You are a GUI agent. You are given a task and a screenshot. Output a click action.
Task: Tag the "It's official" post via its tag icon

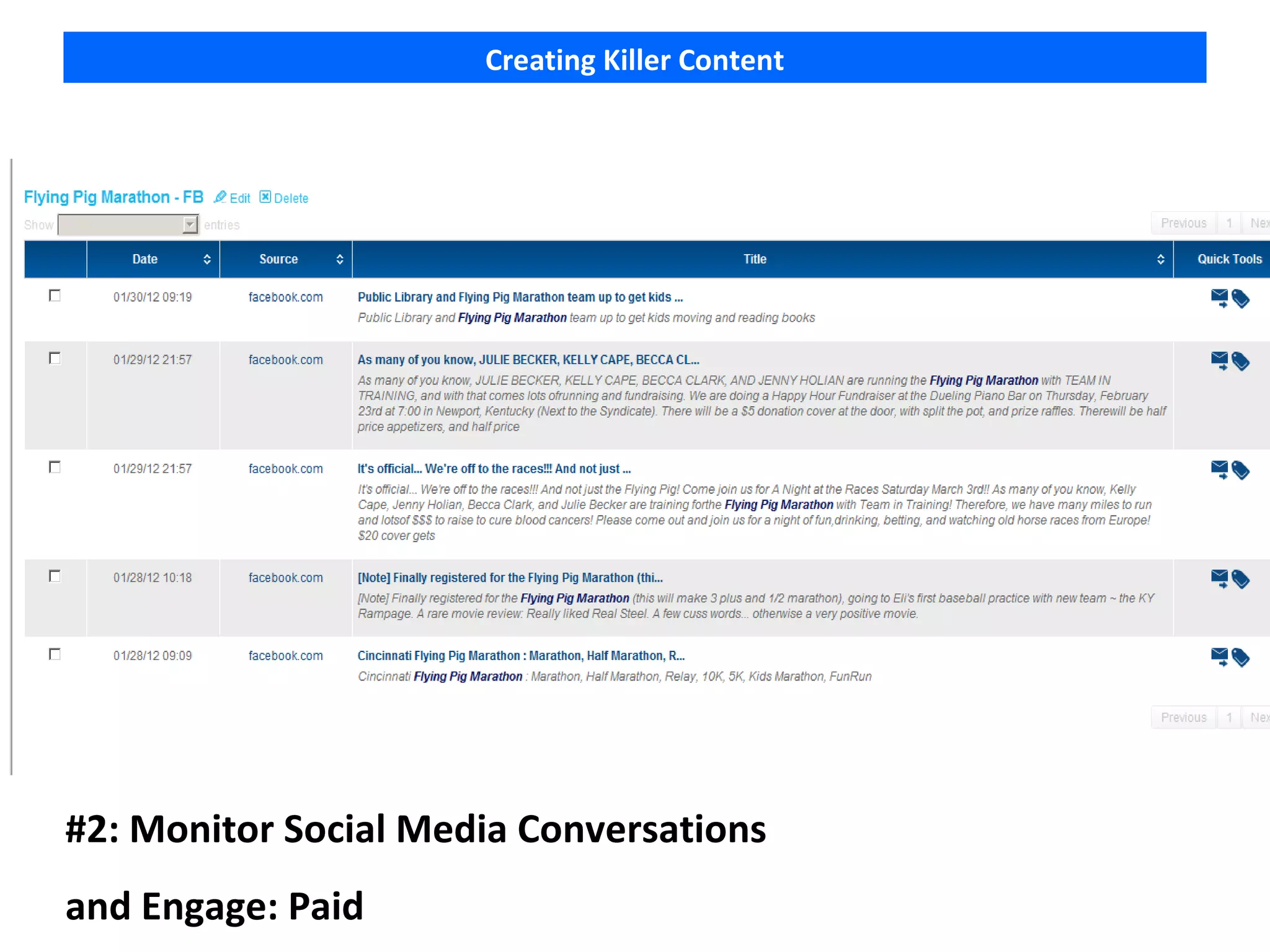[x=1240, y=470]
